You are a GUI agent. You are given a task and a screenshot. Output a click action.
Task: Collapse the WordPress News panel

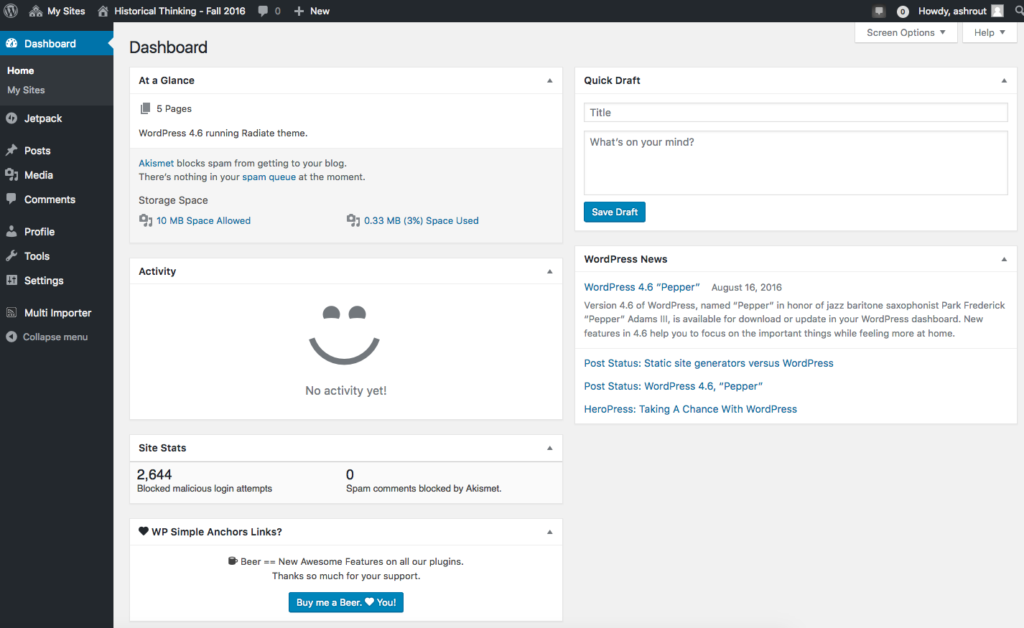(1004, 260)
